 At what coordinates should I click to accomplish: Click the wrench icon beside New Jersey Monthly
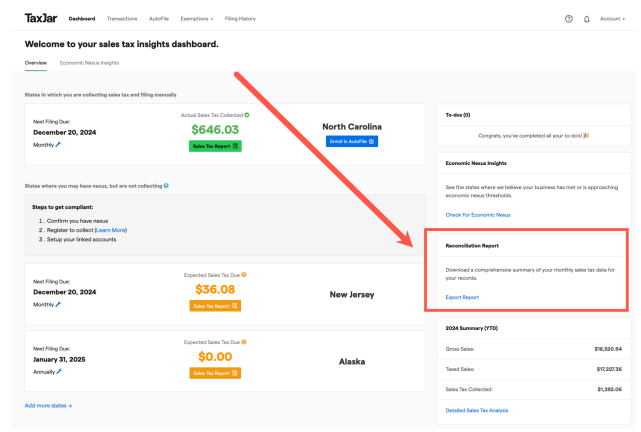pos(58,304)
